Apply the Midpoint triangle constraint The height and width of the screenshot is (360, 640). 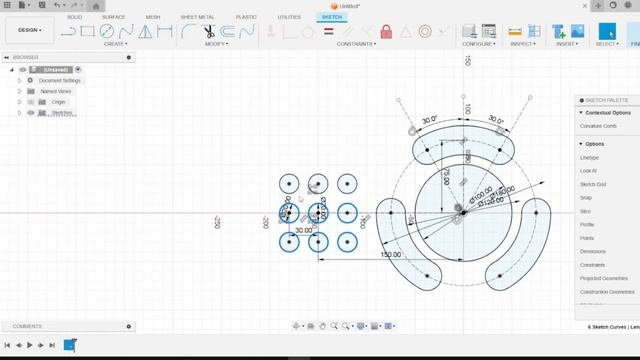(x=405, y=32)
